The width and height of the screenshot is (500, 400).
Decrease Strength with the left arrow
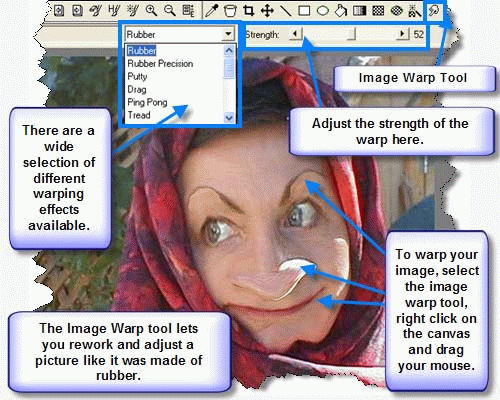(295, 34)
